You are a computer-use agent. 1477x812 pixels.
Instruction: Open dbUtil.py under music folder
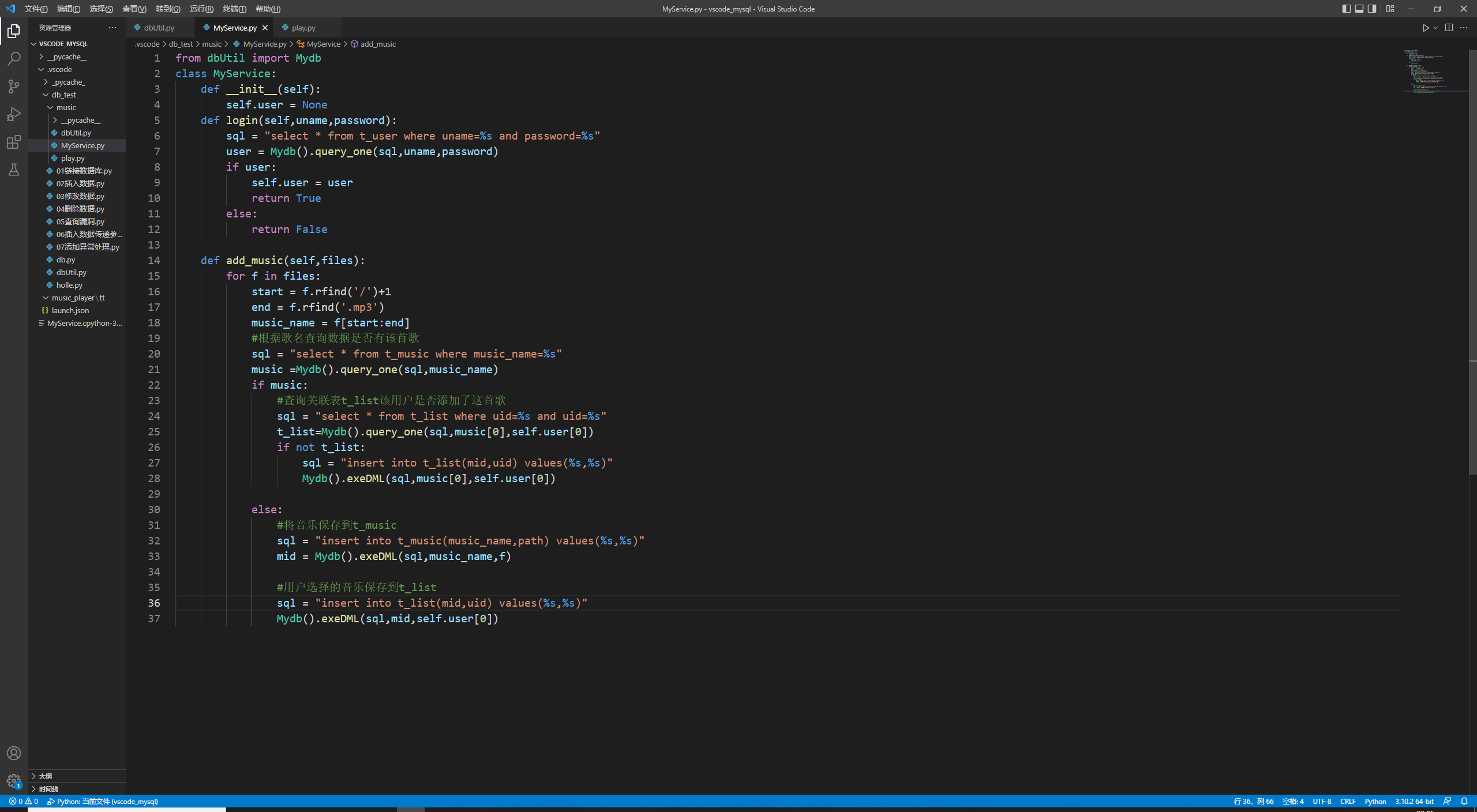coord(77,133)
